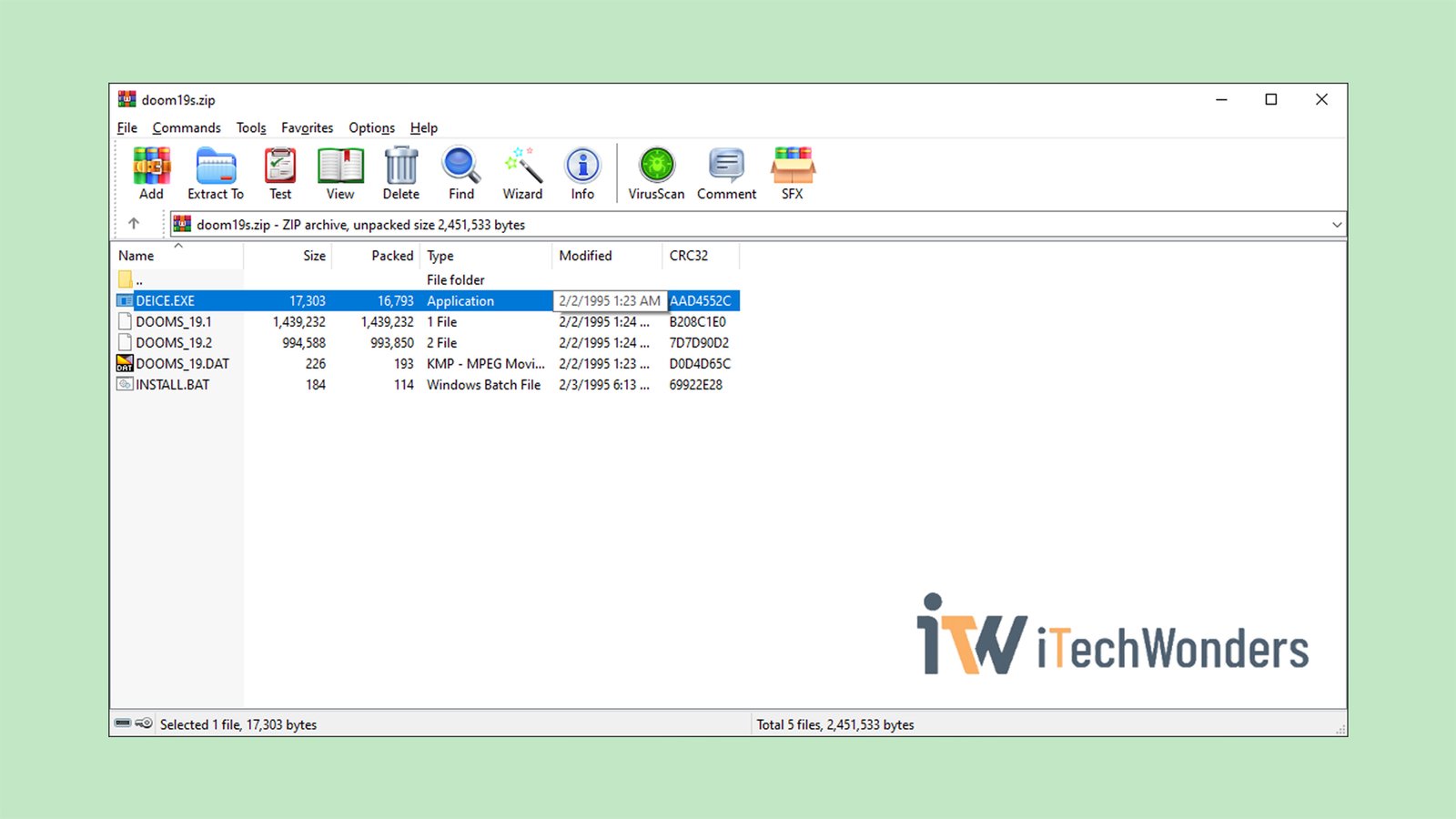Select the DOOMS_19.DAT file row
1456x819 pixels.
click(x=182, y=364)
